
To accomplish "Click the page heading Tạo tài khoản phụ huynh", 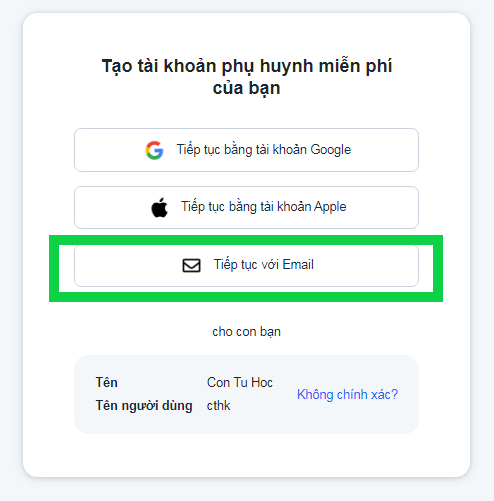I will (x=247, y=66).
